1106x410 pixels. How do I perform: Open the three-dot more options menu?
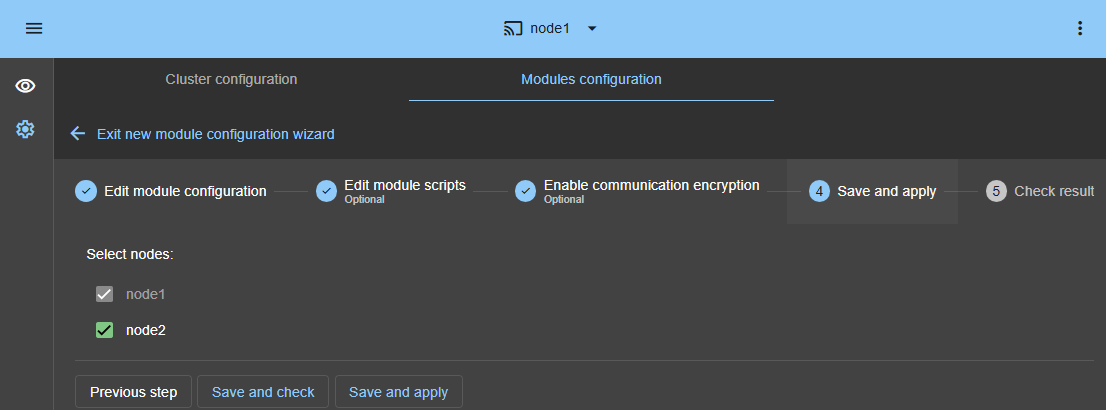(x=1079, y=29)
